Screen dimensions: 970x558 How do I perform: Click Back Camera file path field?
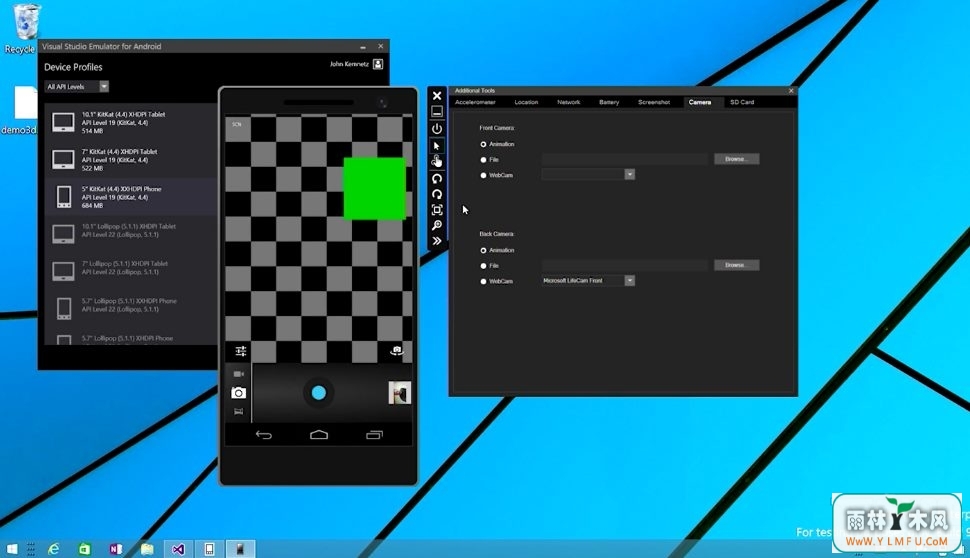(x=625, y=265)
